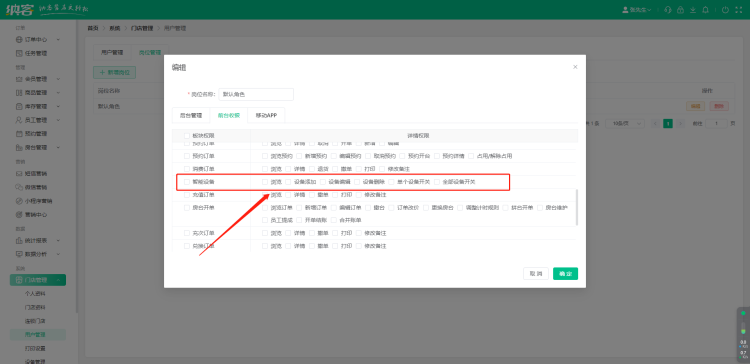Click the 前往 page number input
Viewport: 750px width, 364px height.
click(x=717, y=123)
